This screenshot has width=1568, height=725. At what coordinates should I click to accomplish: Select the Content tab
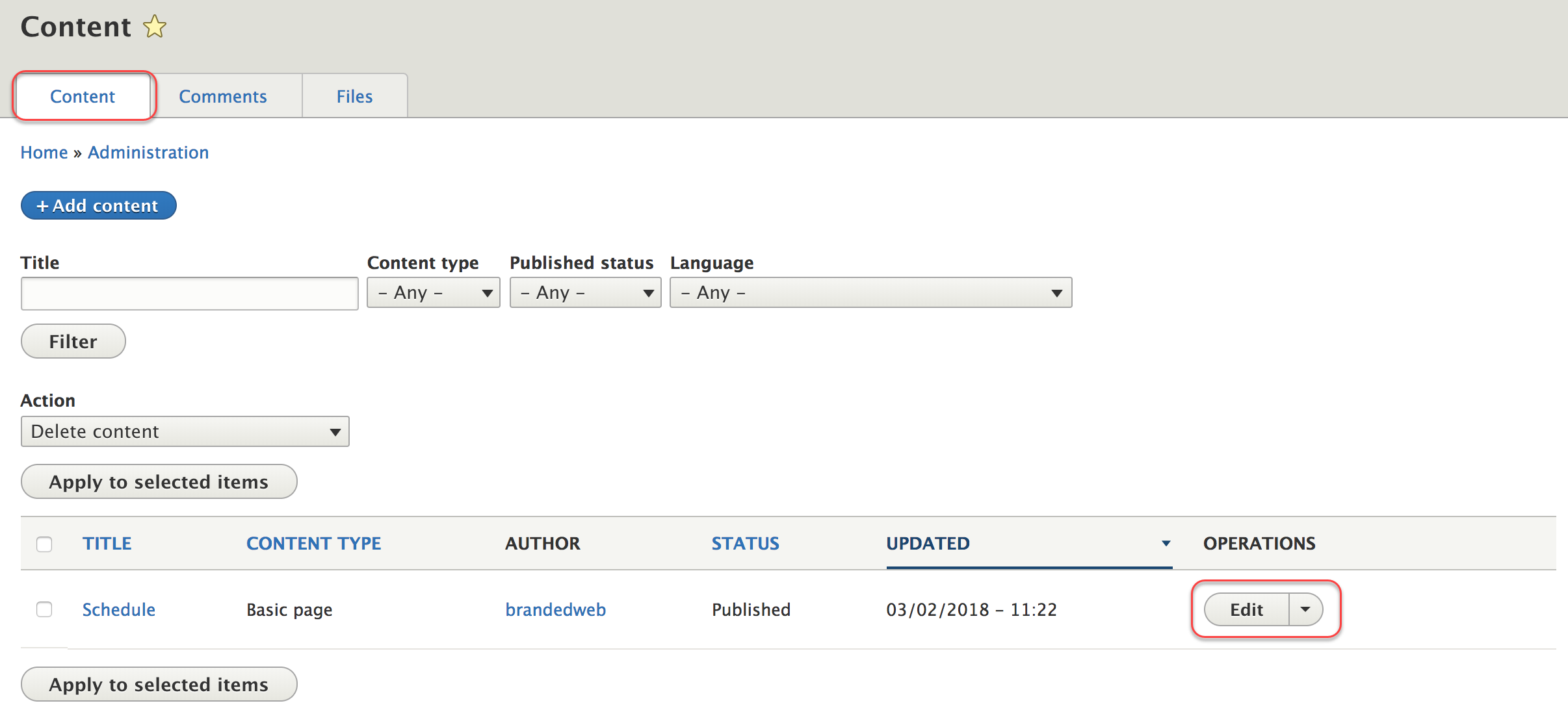coord(83,96)
